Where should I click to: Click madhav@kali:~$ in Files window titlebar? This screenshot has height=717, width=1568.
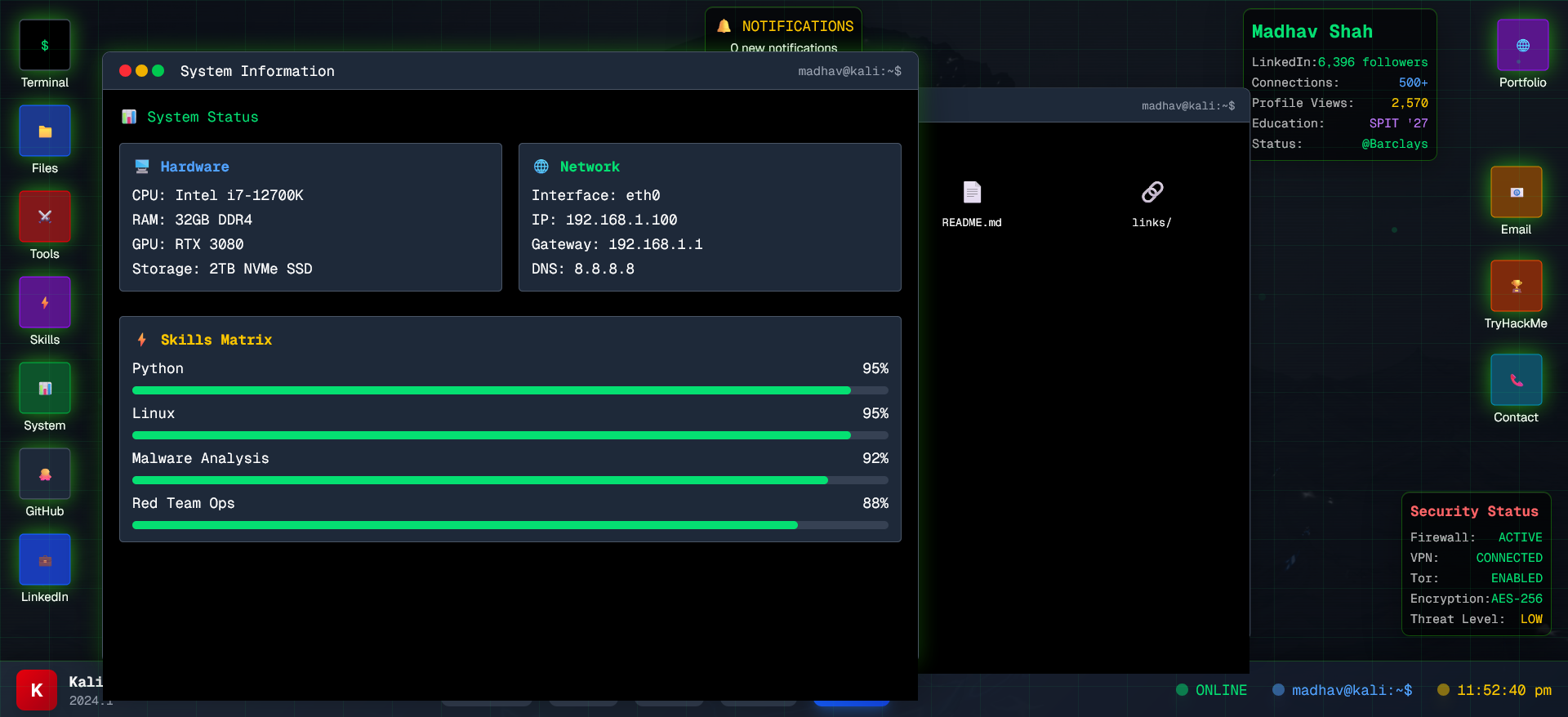[x=1188, y=105]
